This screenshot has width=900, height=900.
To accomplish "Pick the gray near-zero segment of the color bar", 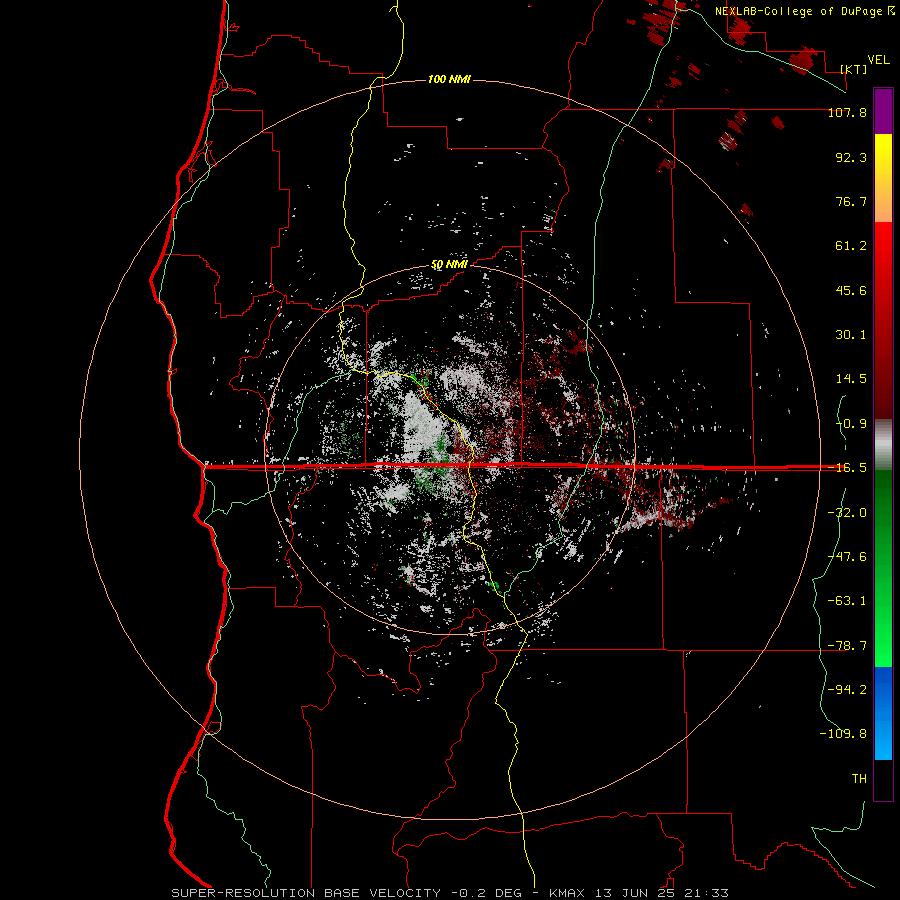I will pos(883,445).
